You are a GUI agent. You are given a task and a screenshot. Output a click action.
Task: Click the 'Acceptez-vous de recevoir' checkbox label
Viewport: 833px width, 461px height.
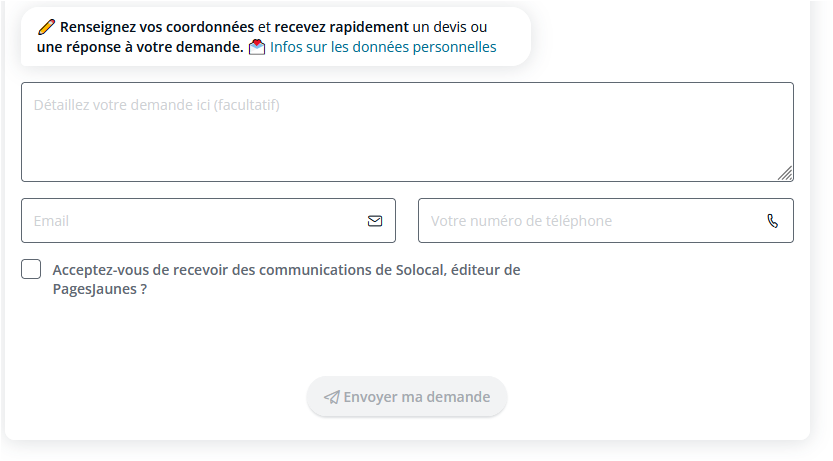[286, 279]
